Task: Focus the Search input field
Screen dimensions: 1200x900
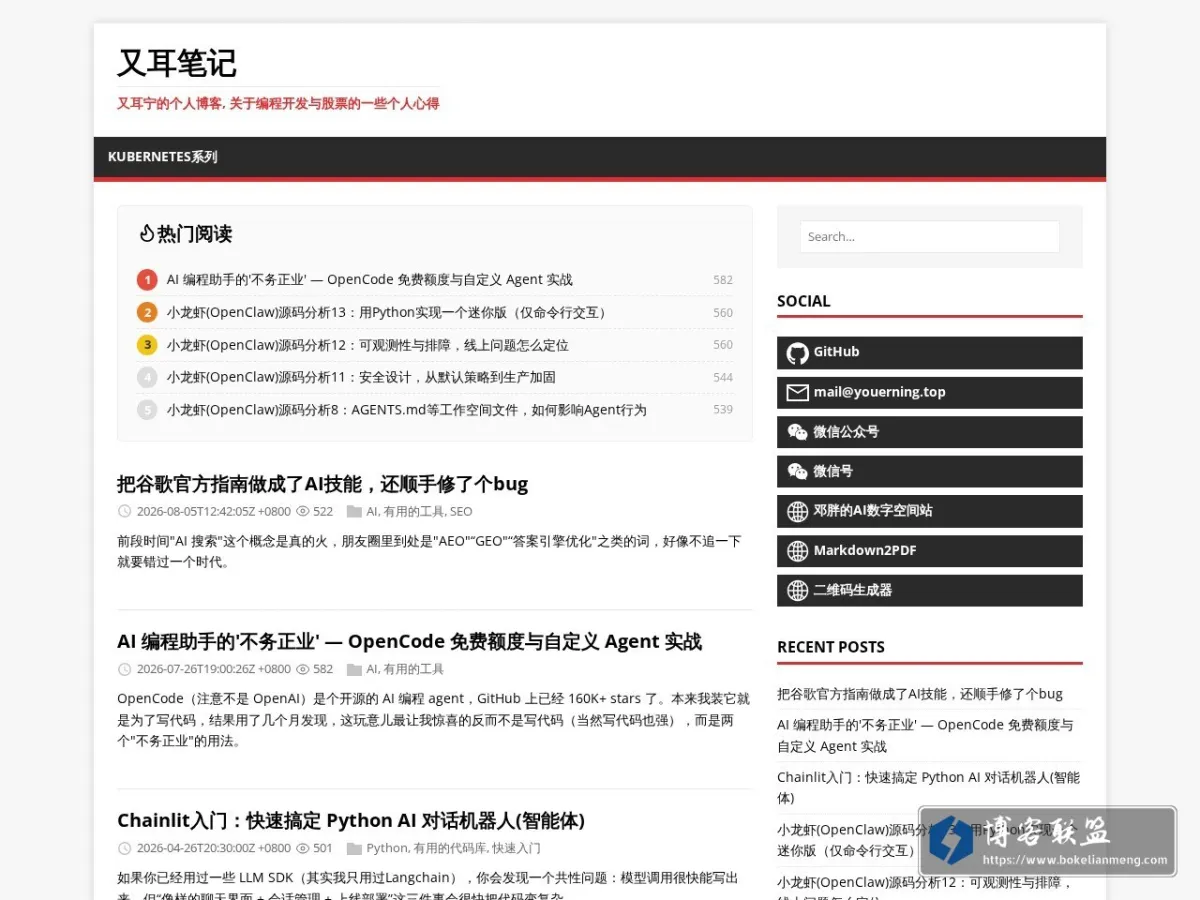Action: coord(929,237)
